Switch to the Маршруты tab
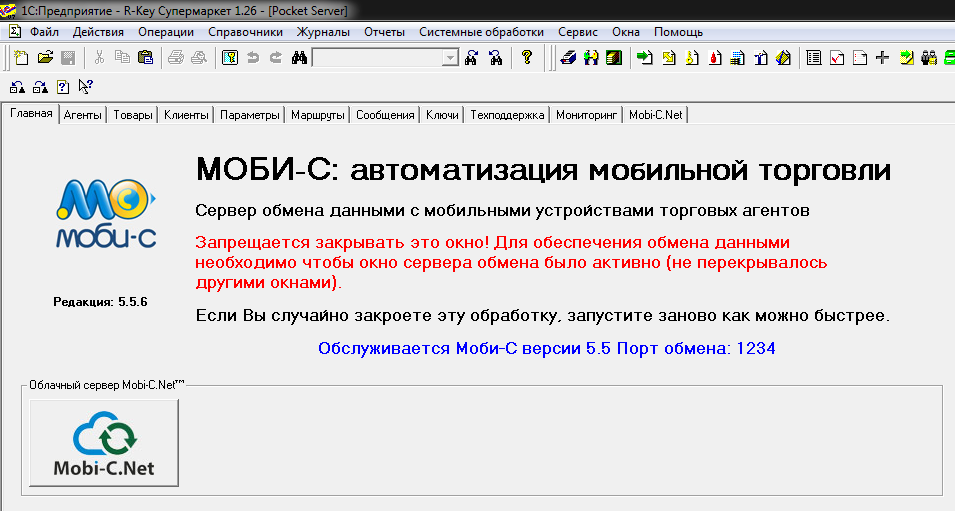The image size is (955, 511). [x=317, y=115]
